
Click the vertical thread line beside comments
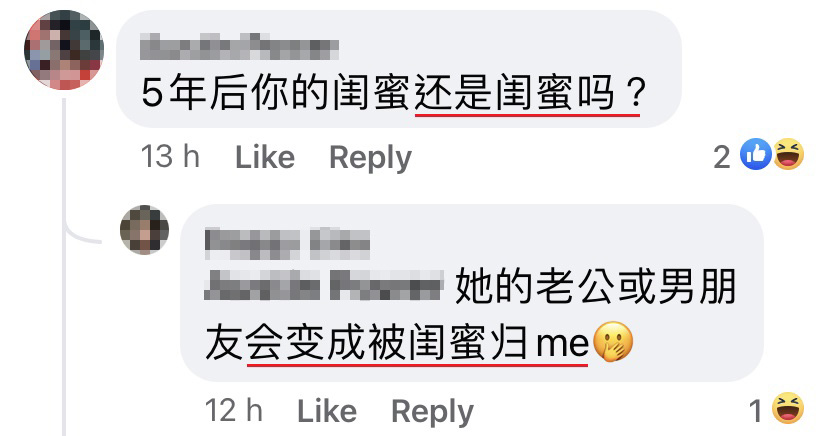pos(64,264)
